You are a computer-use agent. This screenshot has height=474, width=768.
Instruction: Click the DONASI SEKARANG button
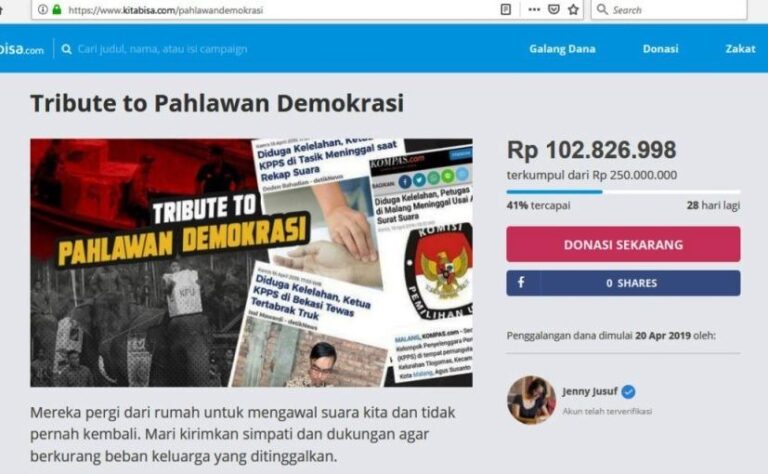pyautogui.click(x=623, y=244)
